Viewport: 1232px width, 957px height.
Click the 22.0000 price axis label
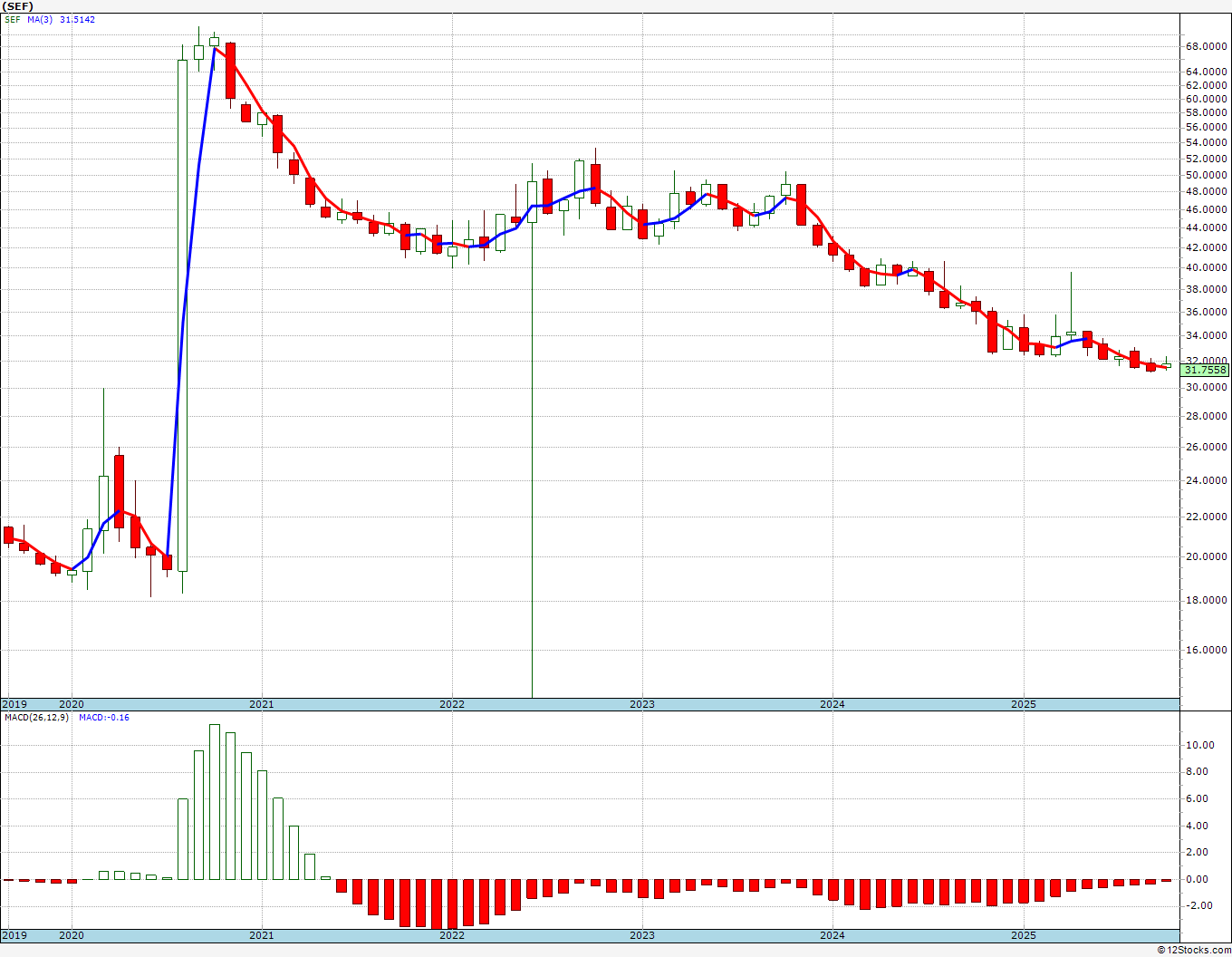click(1207, 517)
